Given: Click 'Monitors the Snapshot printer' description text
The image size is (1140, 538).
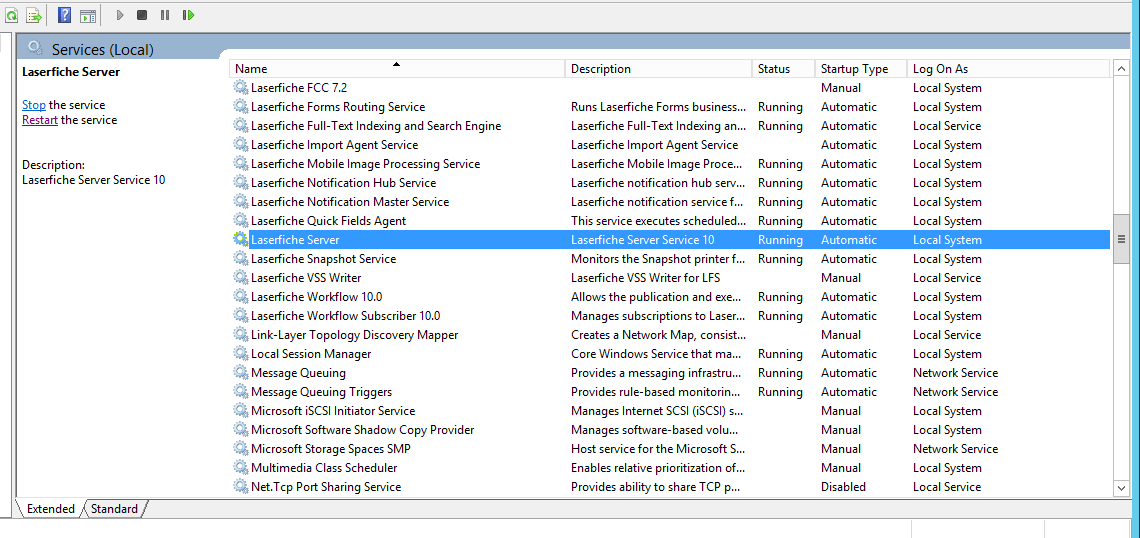Looking at the screenshot, I should [658, 259].
